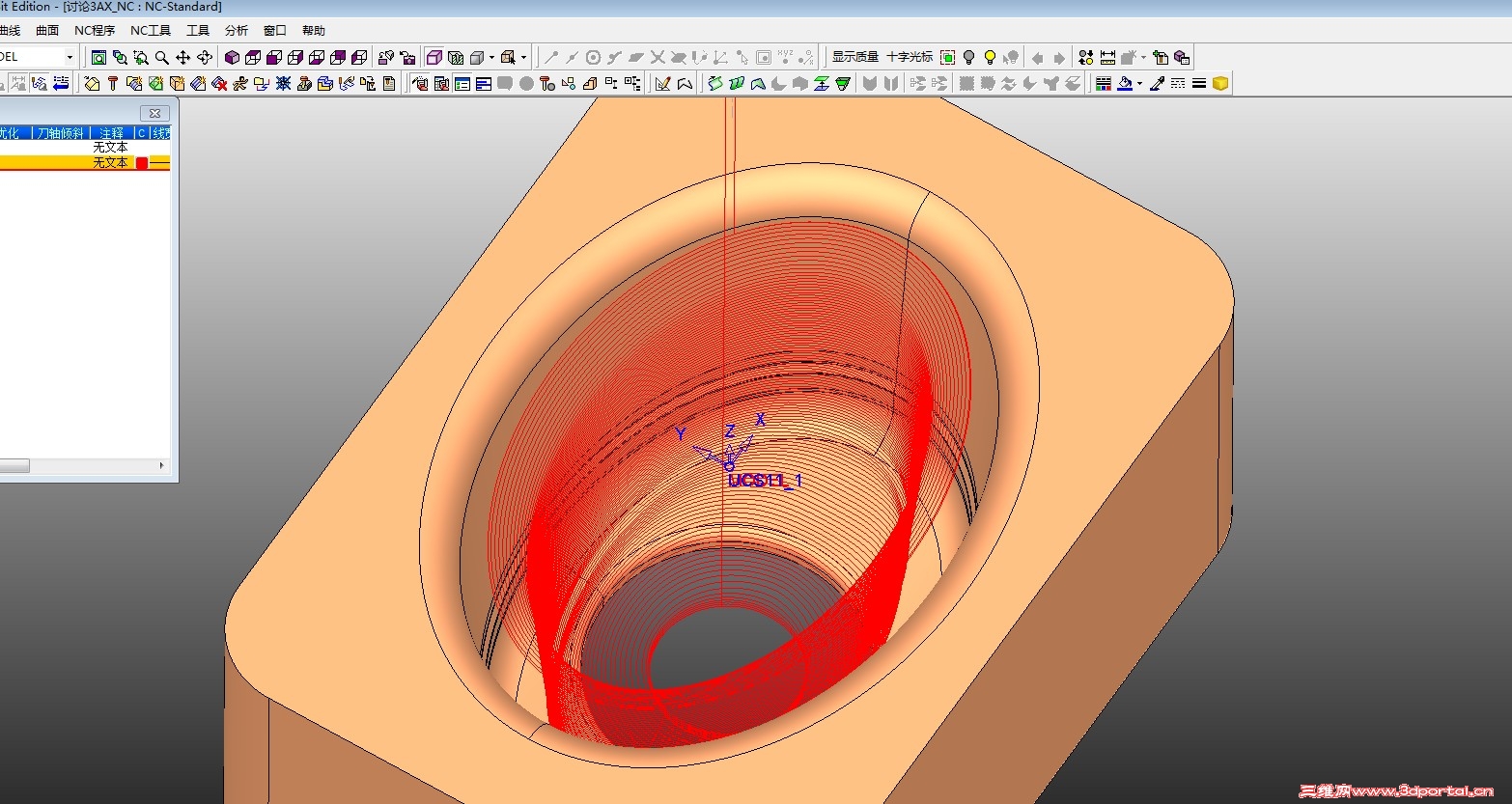Open the 帮助 menu

(314, 31)
